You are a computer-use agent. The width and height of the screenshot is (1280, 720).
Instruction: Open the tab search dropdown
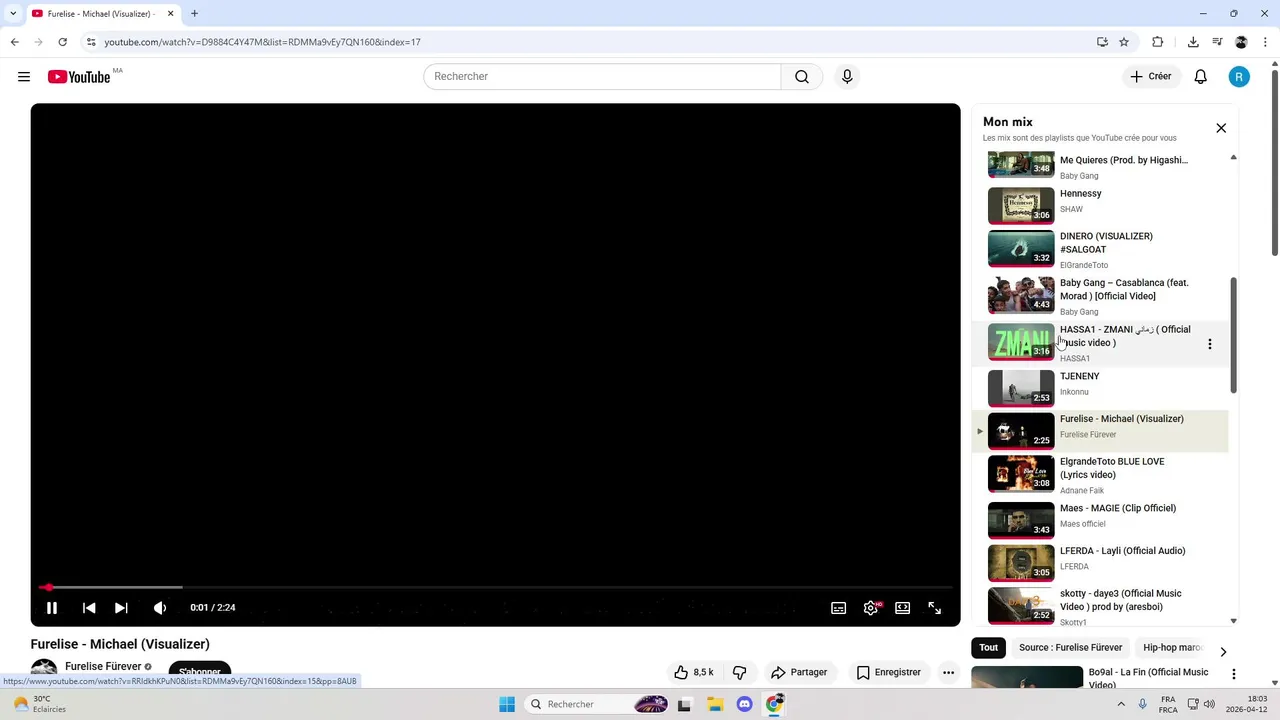13,13
